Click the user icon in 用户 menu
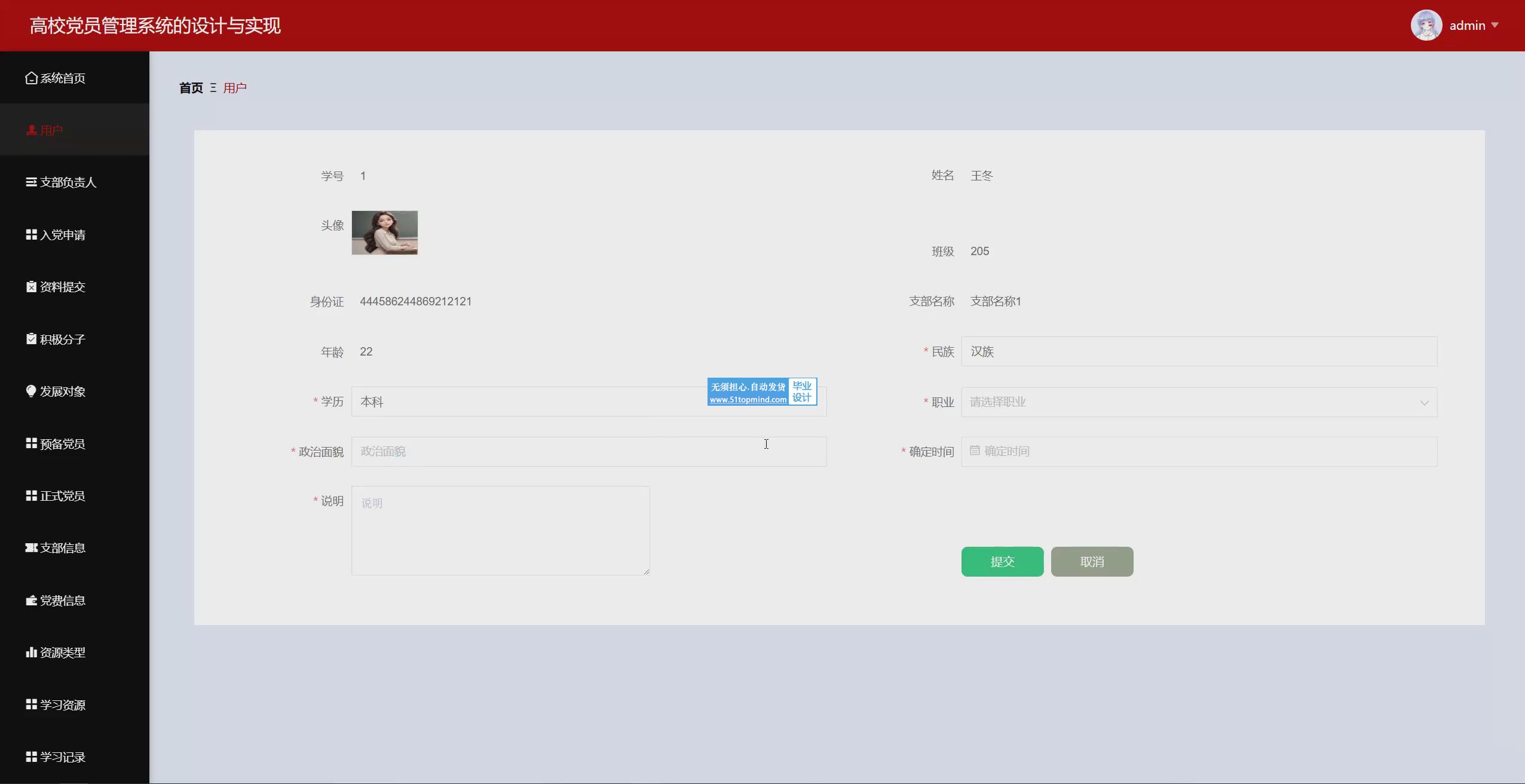1525x784 pixels. [x=31, y=130]
